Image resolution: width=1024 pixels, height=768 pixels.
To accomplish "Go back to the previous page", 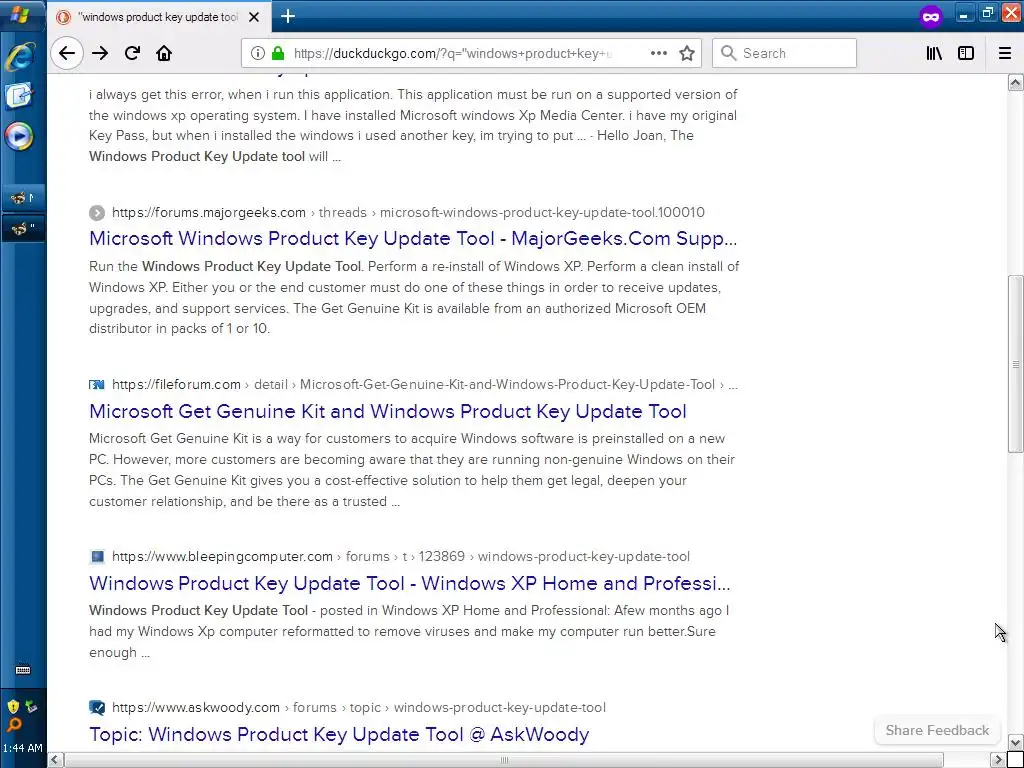I will point(67,53).
